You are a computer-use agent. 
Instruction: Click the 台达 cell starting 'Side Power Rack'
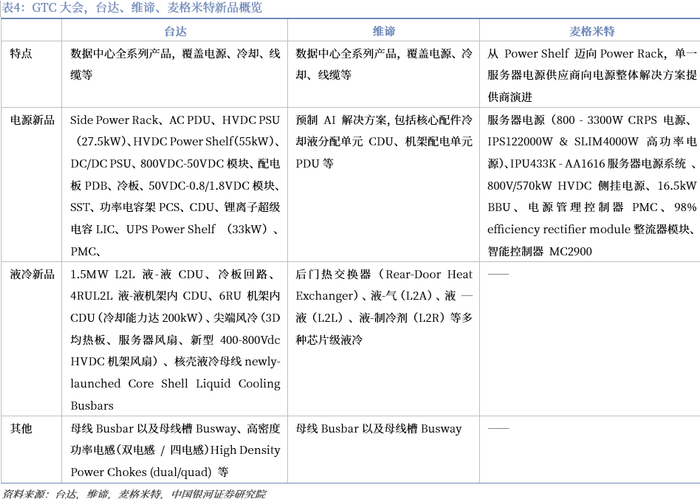[x=175, y=186]
